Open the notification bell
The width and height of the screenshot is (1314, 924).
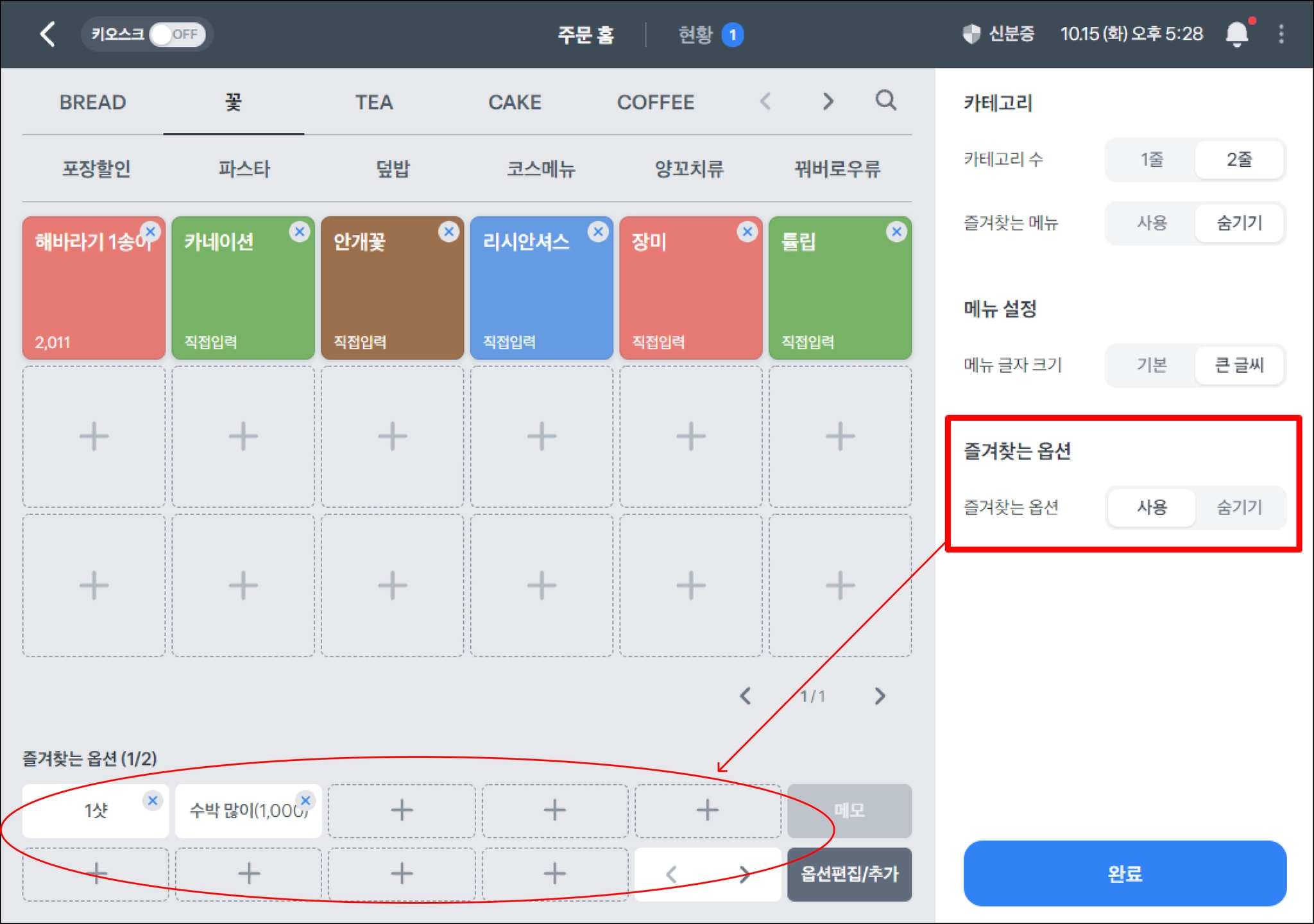coord(1236,34)
